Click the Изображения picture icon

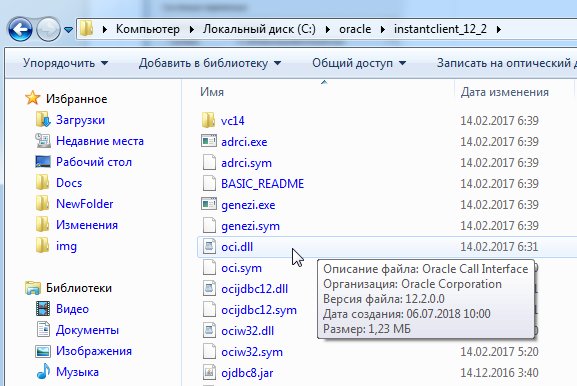click(x=43, y=351)
